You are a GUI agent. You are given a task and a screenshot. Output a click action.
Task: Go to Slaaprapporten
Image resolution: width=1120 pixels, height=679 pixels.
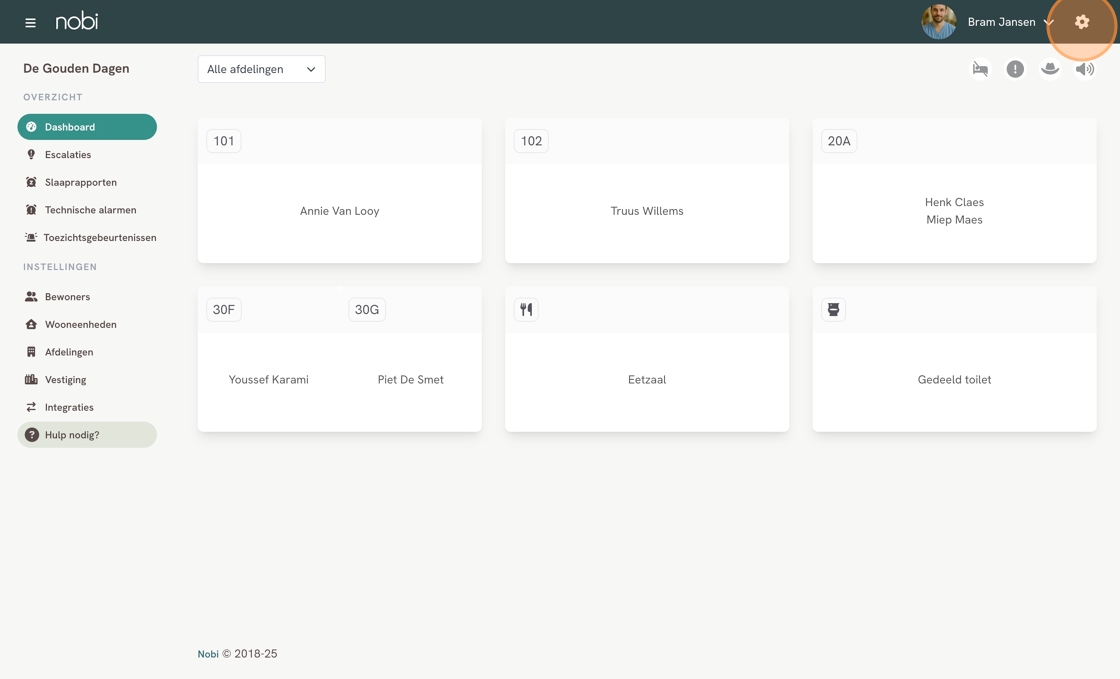pos(80,183)
